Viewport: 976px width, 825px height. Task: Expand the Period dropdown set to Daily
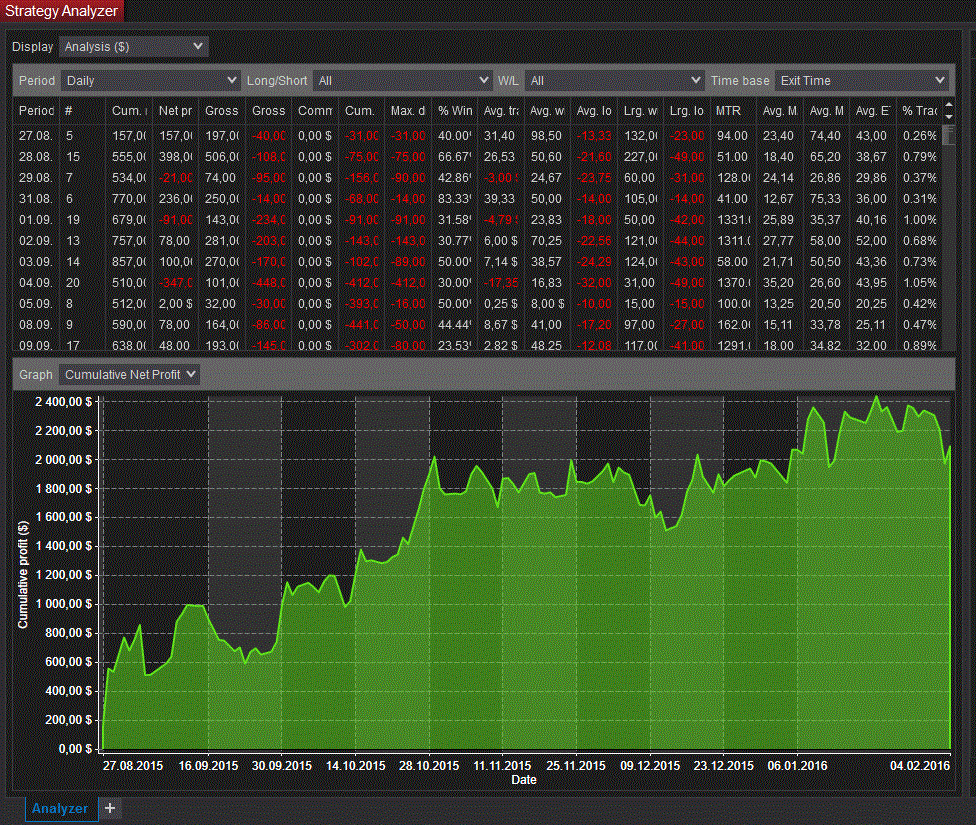pyautogui.click(x=150, y=80)
